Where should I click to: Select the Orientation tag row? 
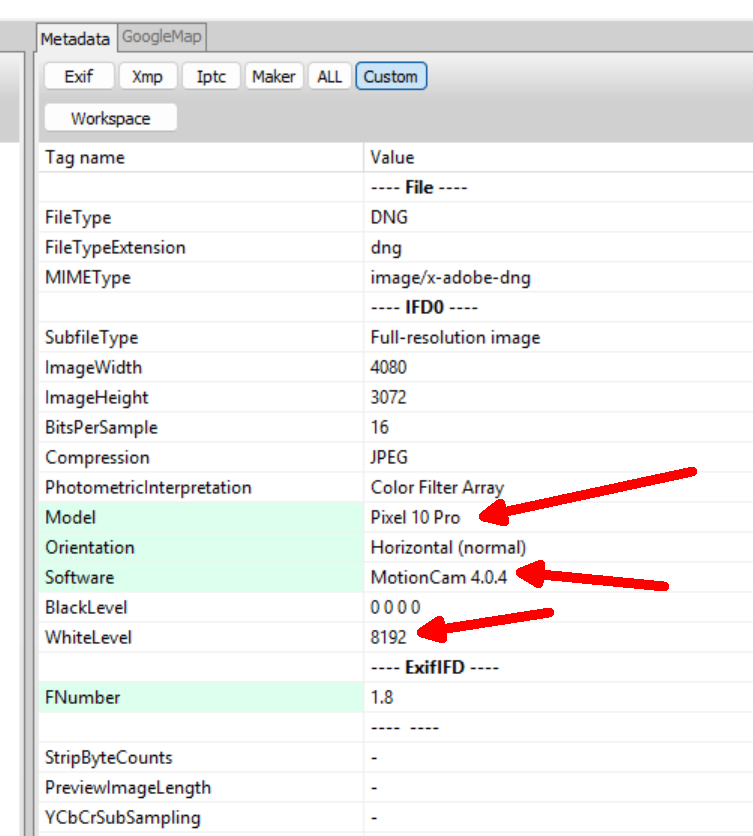click(x=200, y=548)
